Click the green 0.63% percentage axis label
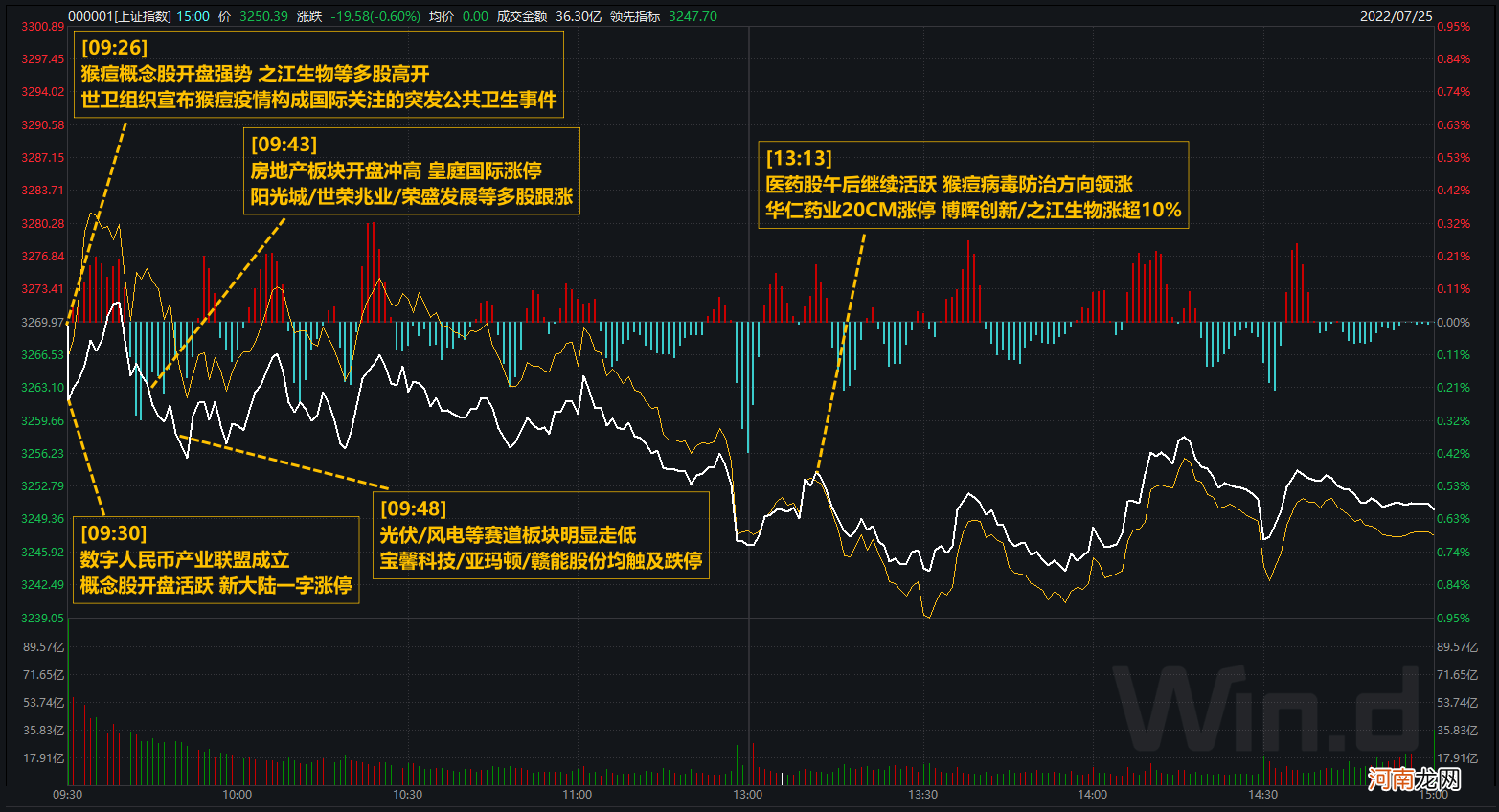Viewport: 1499px width, 812px height. (1453, 519)
